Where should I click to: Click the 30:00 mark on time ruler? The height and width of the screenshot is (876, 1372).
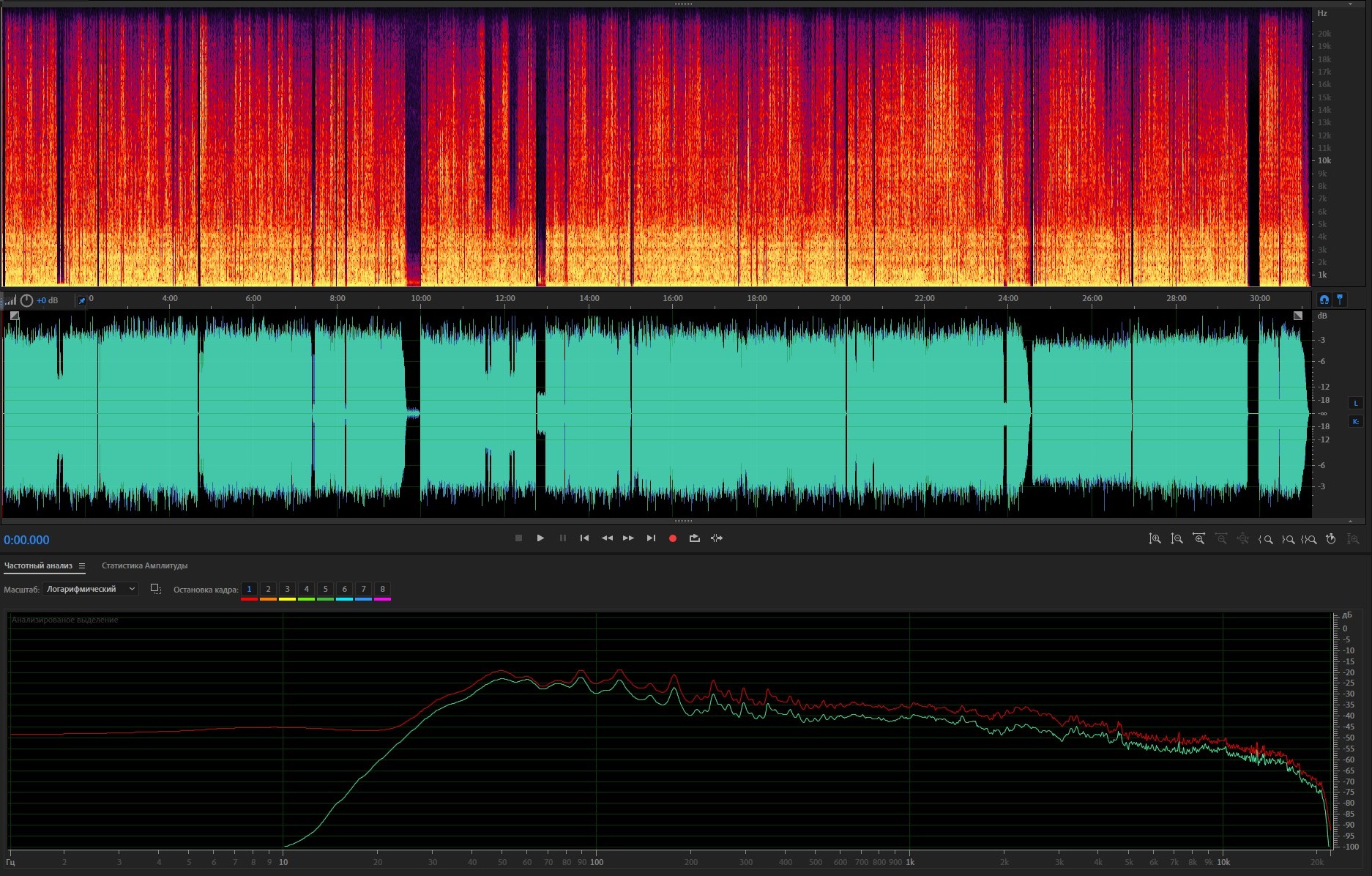[x=1260, y=298]
